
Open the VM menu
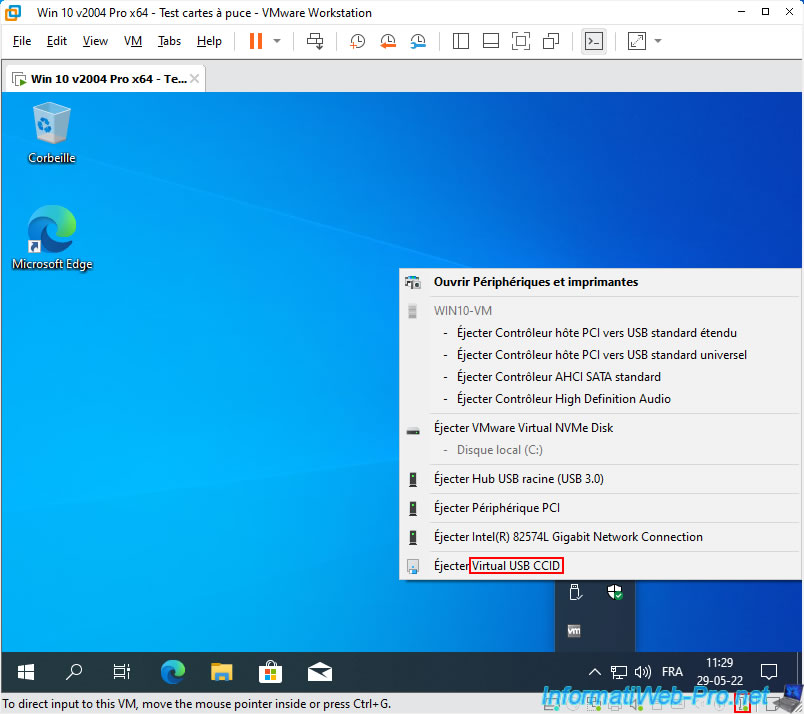pyautogui.click(x=133, y=41)
